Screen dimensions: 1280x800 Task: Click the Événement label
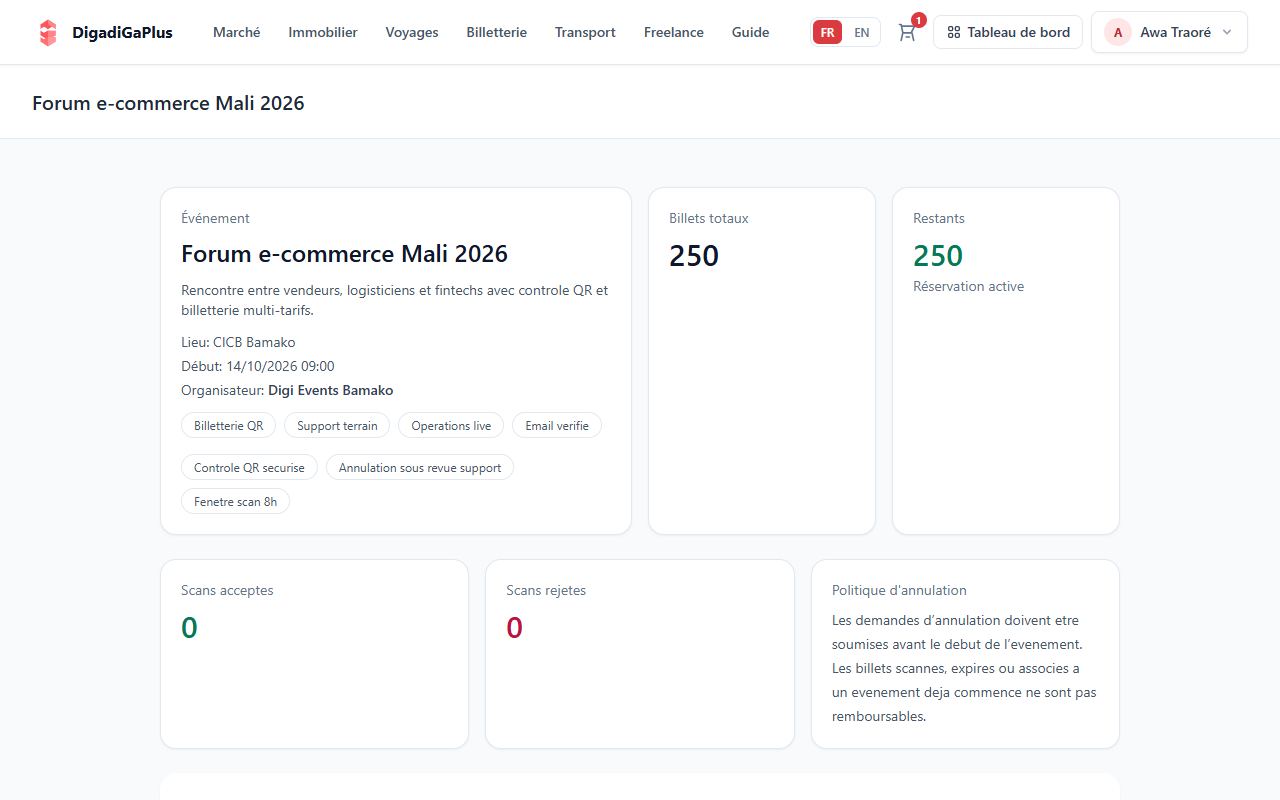(215, 218)
